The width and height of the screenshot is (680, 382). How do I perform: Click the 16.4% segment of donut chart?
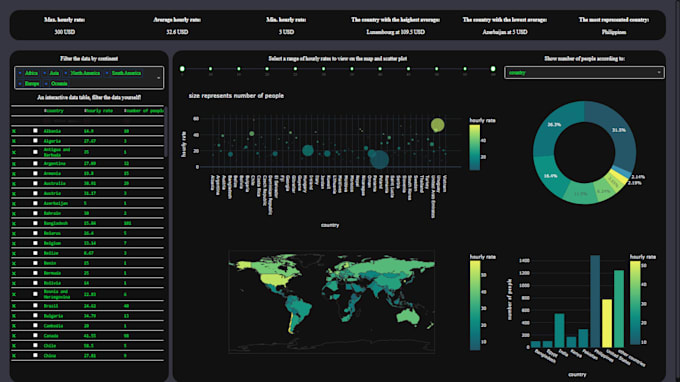click(x=550, y=176)
